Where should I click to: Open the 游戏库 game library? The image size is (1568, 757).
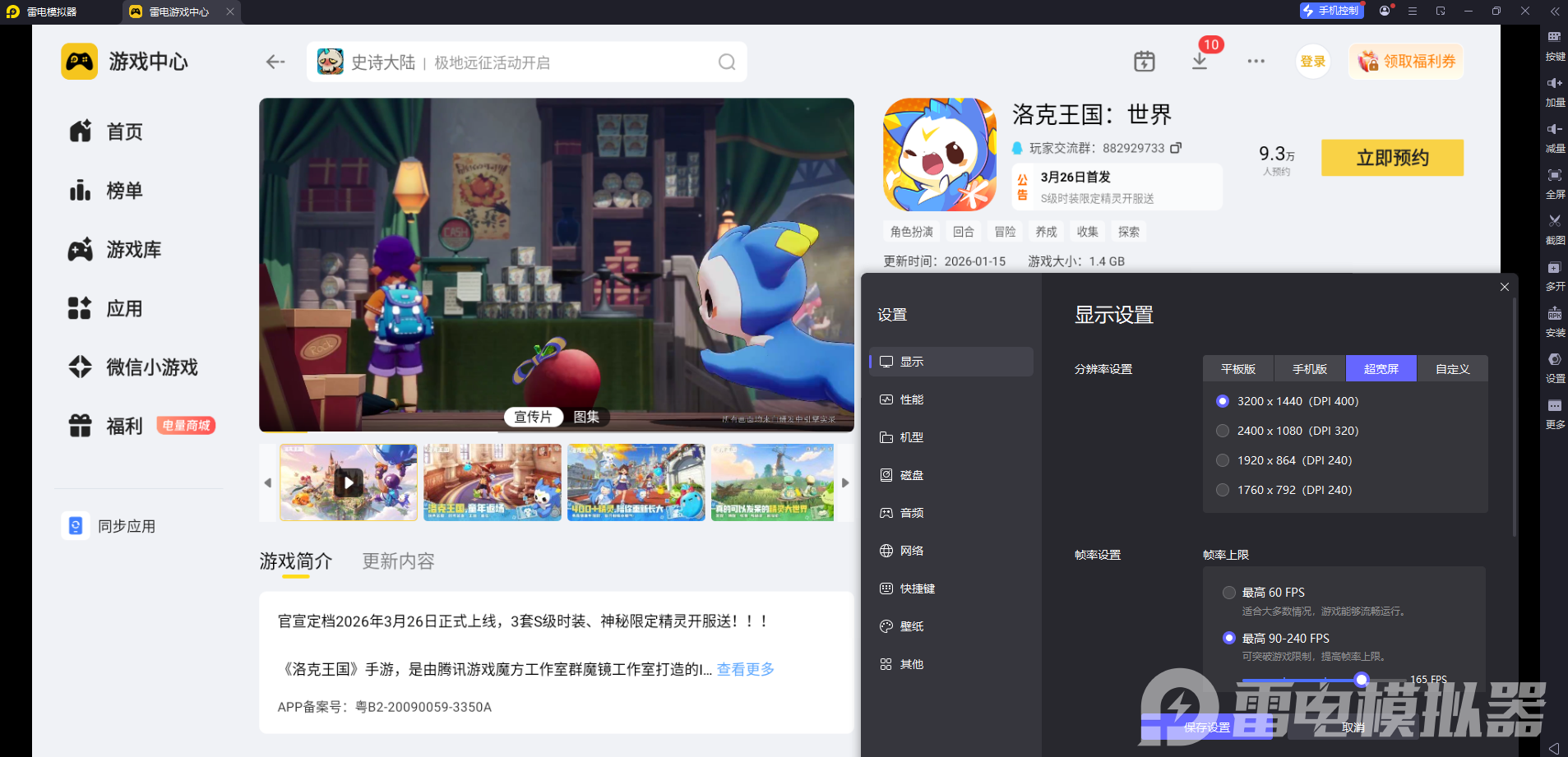coord(114,250)
